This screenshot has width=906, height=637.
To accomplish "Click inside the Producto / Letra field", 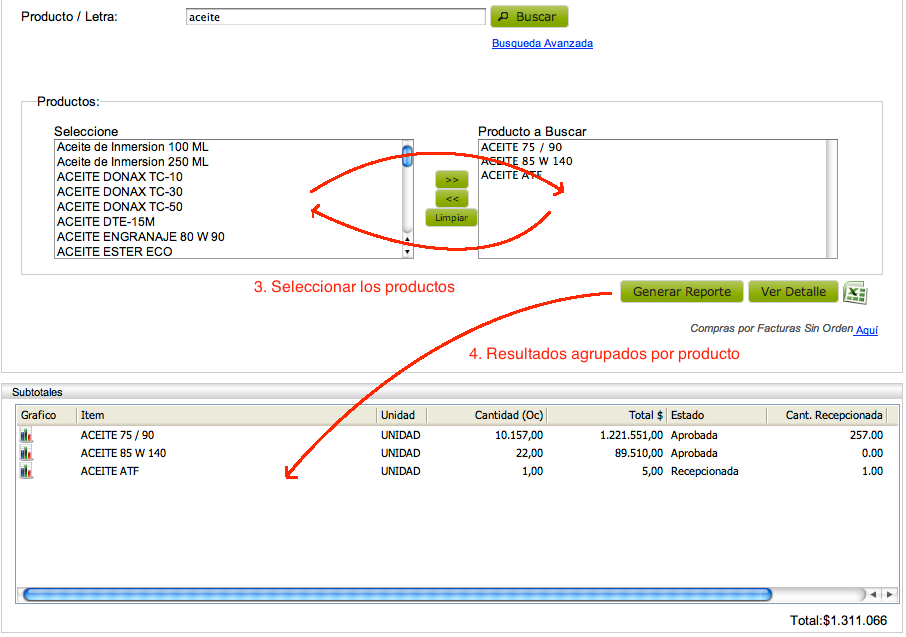I will pyautogui.click(x=335, y=15).
